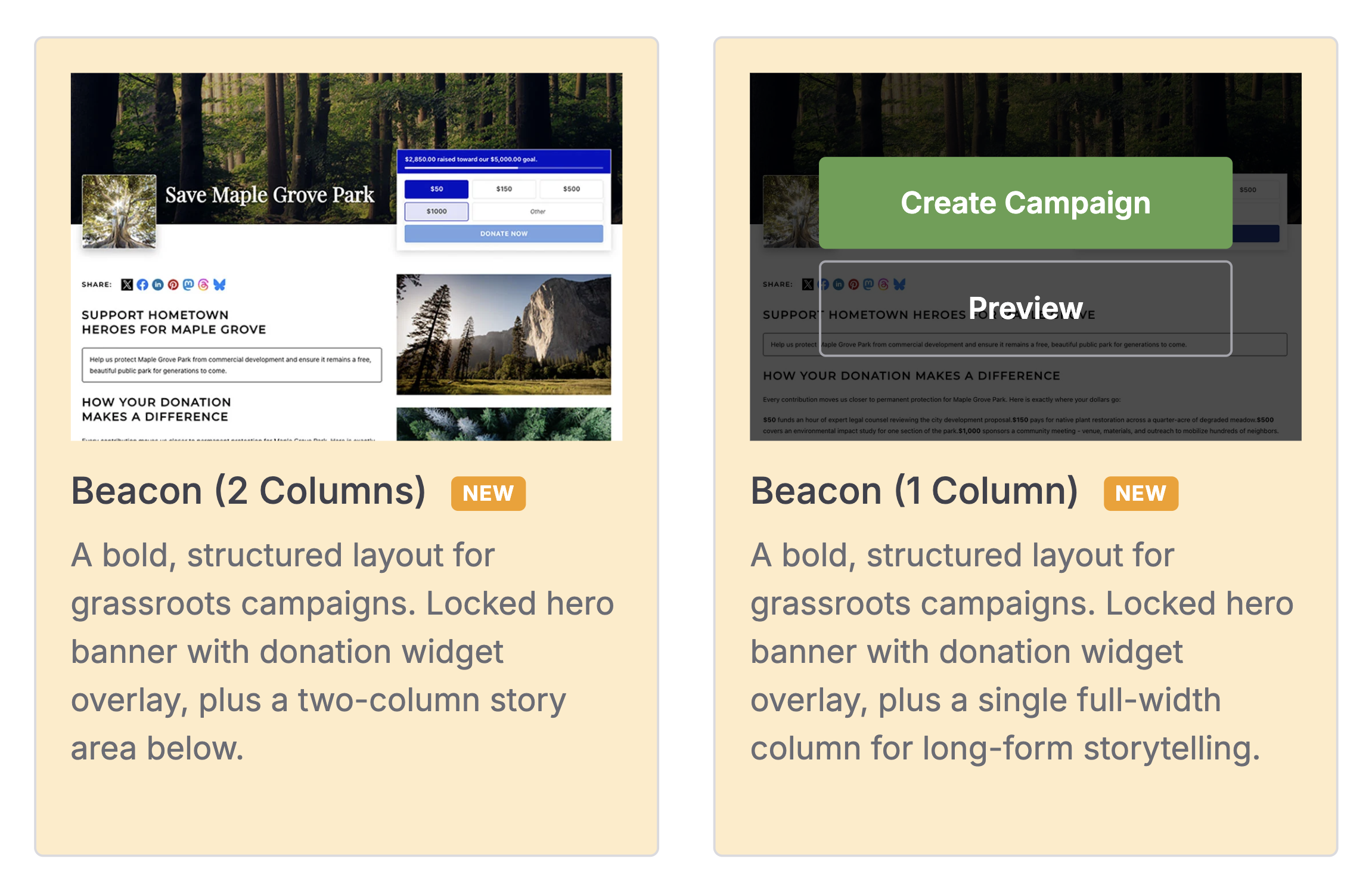The image size is (1372, 893).
Task: Choose the $150 donation amount in the 2 Columns preview
Action: tap(504, 189)
